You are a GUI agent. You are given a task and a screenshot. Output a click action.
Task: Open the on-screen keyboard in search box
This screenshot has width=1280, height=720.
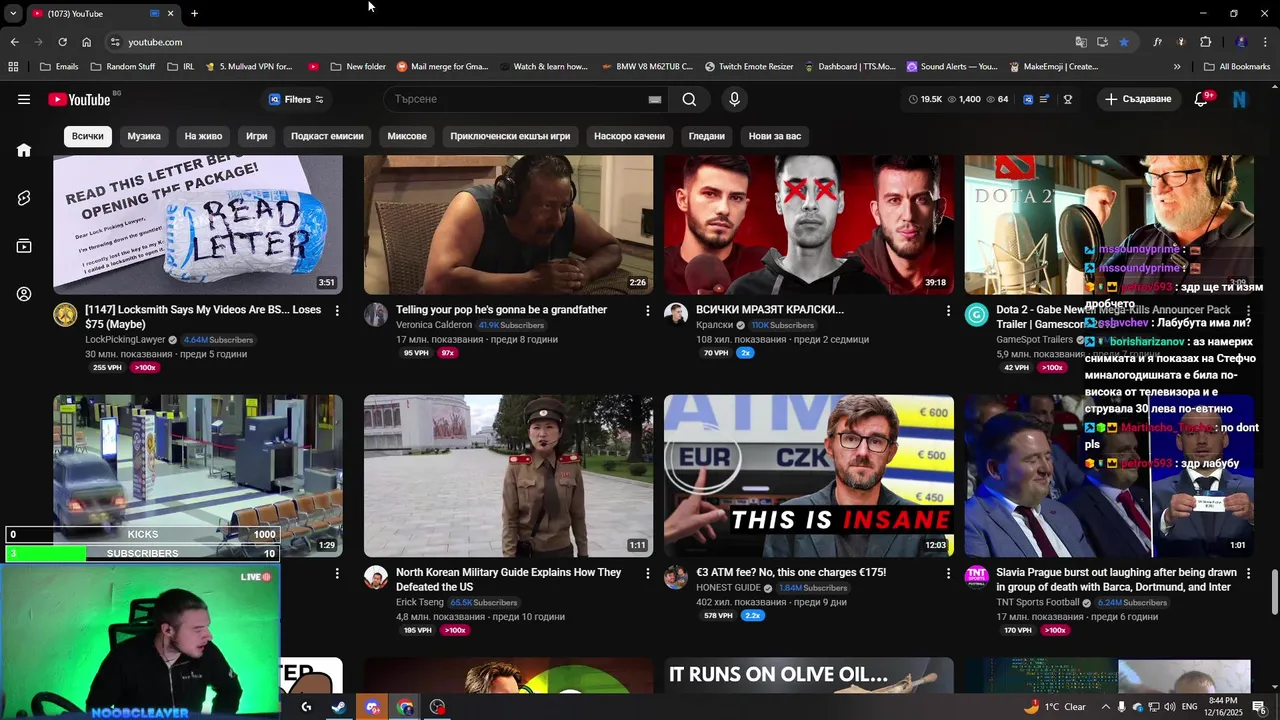pyautogui.click(x=654, y=99)
